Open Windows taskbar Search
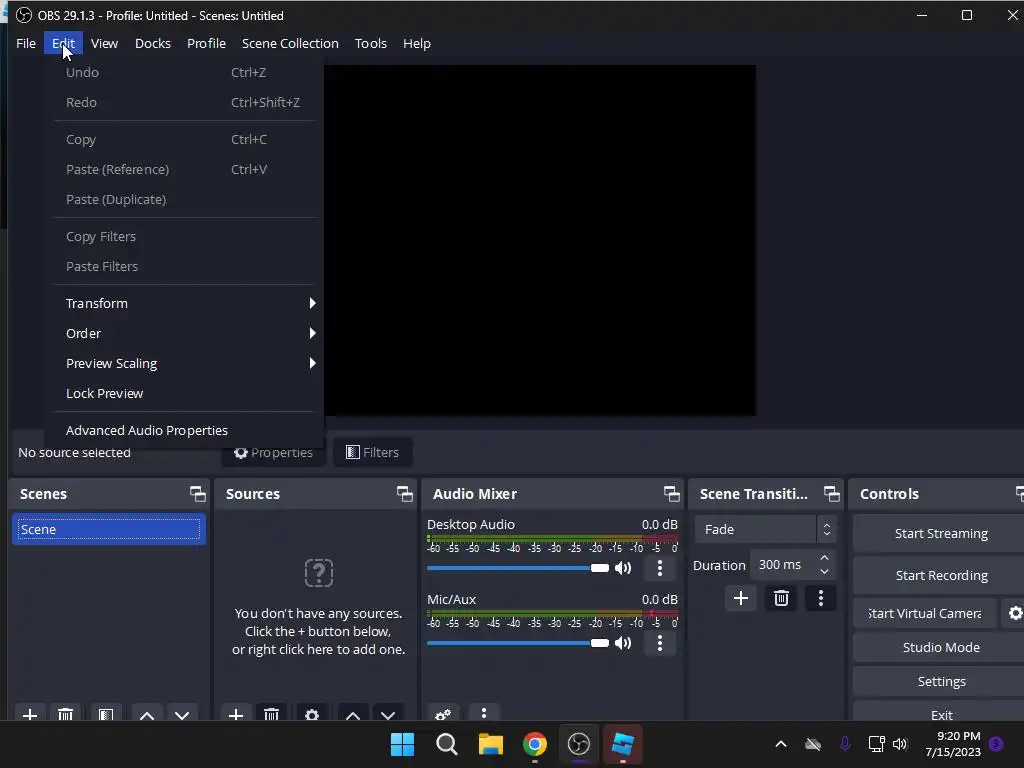 pos(447,744)
